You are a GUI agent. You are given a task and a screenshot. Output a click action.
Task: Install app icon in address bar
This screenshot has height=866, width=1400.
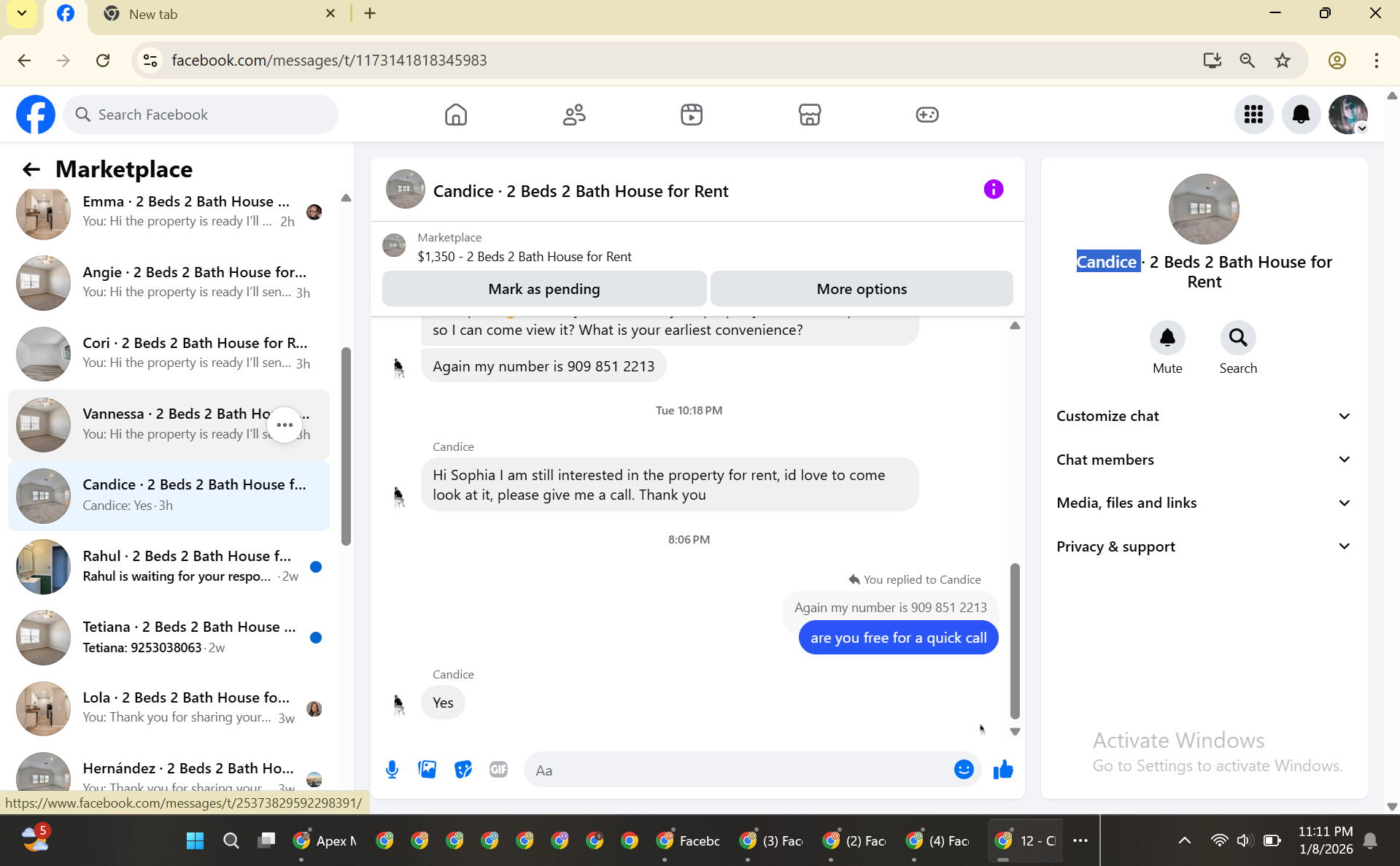[x=1213, y=61]
